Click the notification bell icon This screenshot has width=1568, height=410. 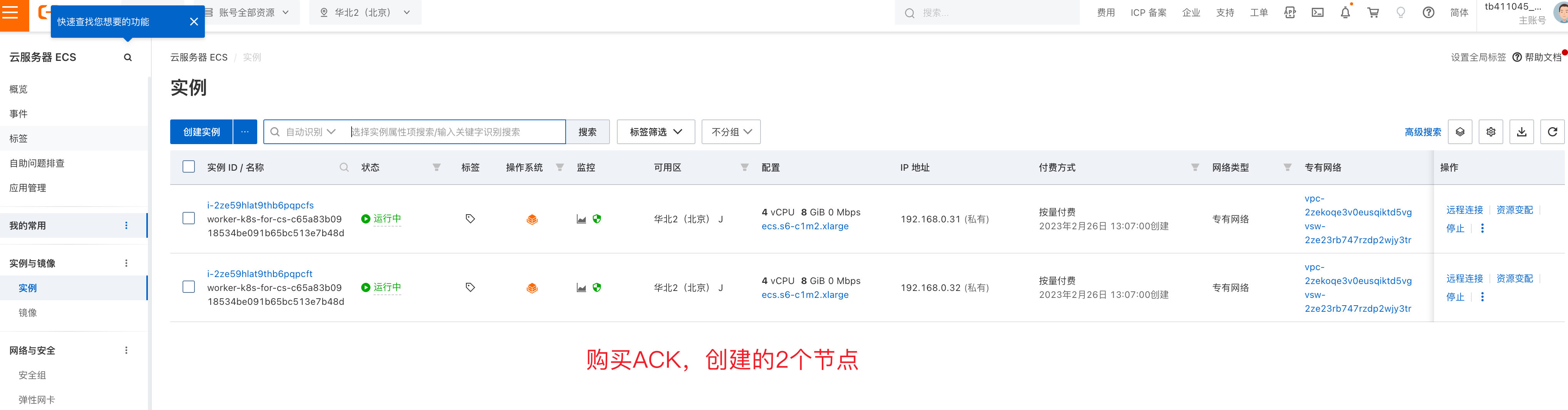(1345, 13)
